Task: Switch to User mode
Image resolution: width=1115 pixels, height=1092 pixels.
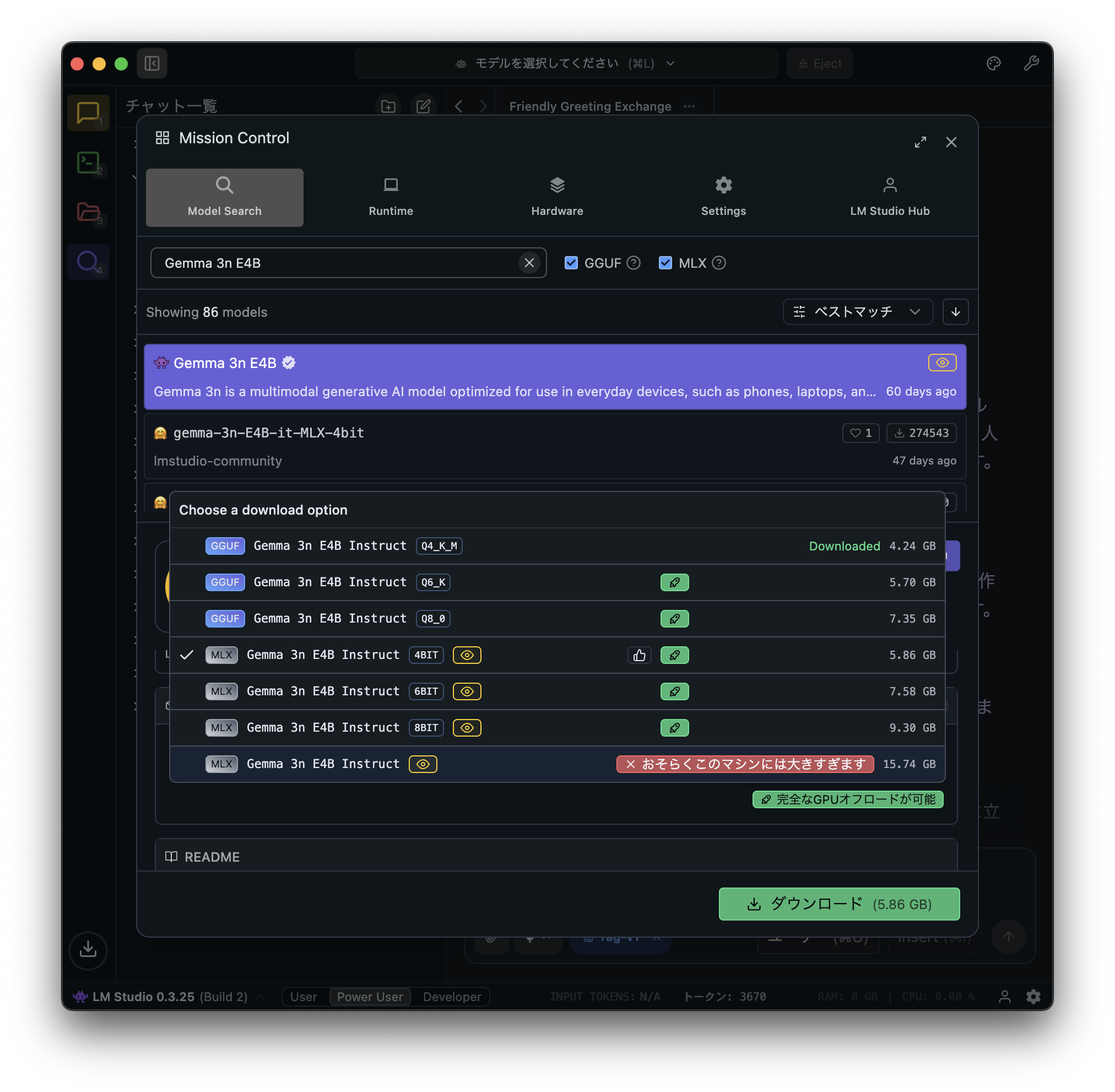Action: (x=304, y=997)
